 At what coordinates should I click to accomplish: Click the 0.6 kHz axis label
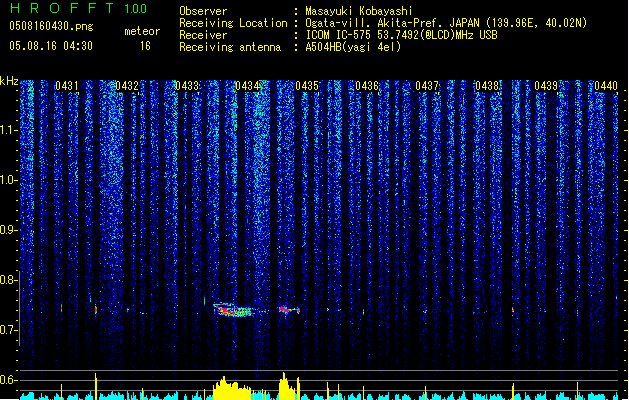8,380
